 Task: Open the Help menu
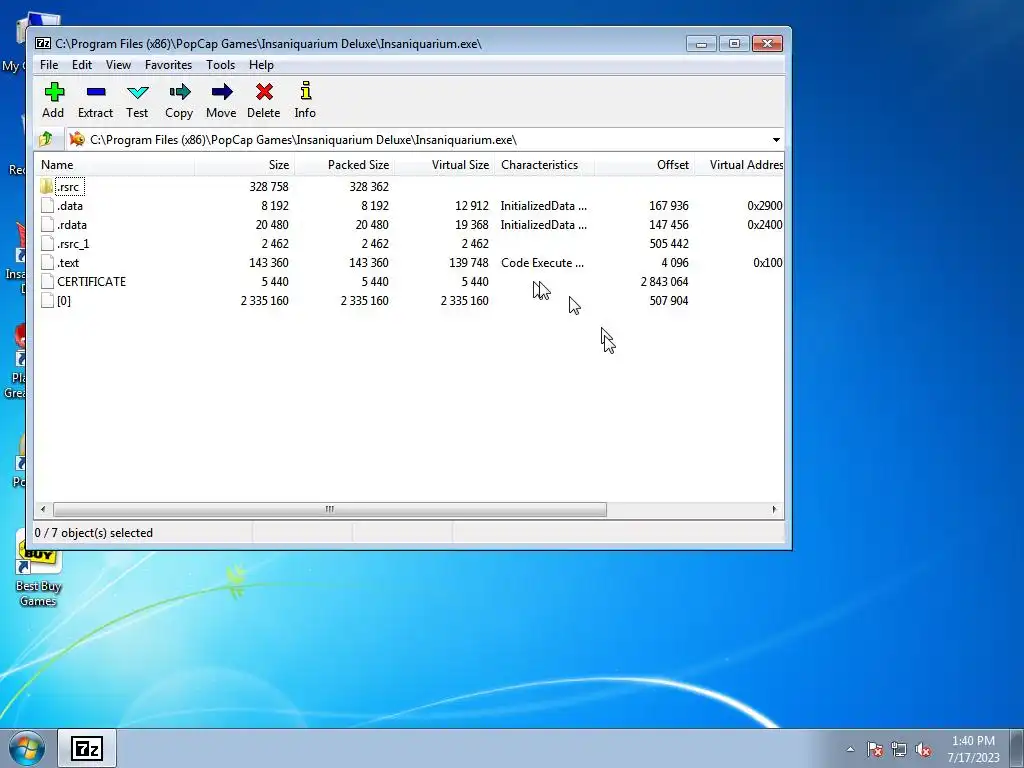click(261, 65)
